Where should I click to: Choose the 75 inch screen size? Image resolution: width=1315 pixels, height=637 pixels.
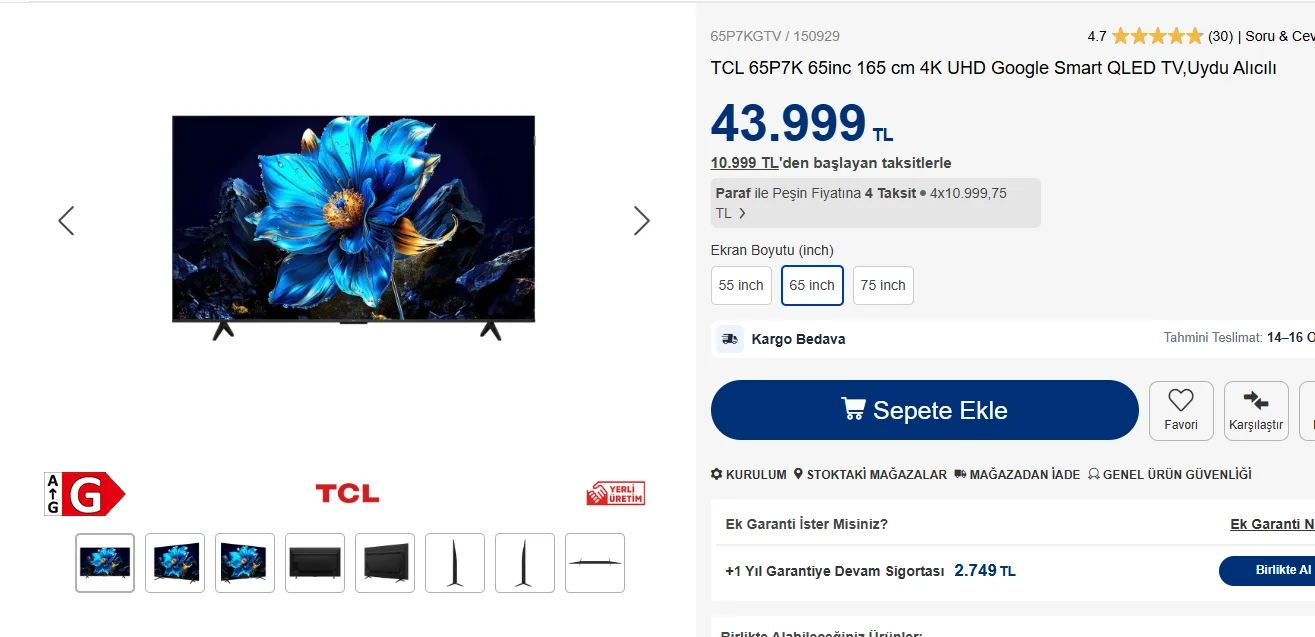click(883, 285)
